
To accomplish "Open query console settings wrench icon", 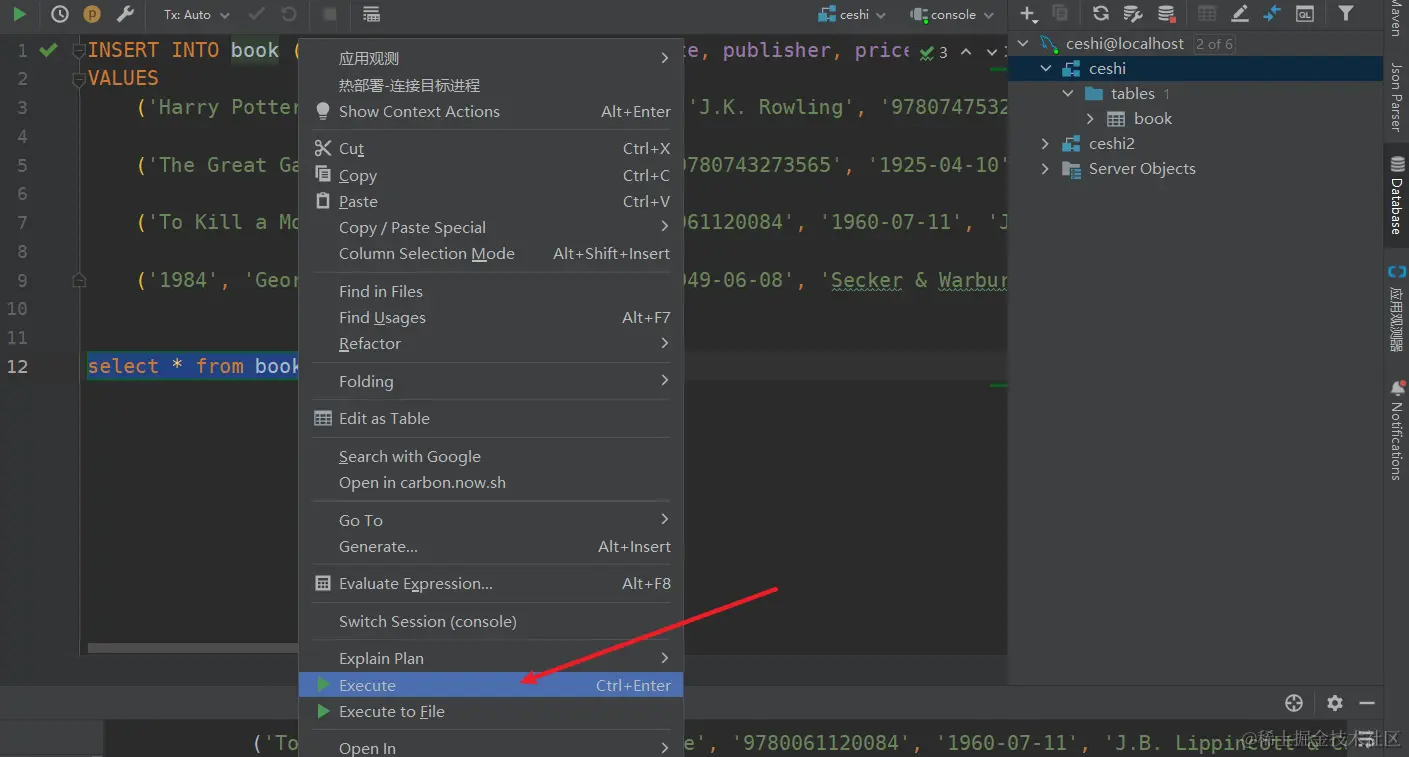I will coord(125,14).
